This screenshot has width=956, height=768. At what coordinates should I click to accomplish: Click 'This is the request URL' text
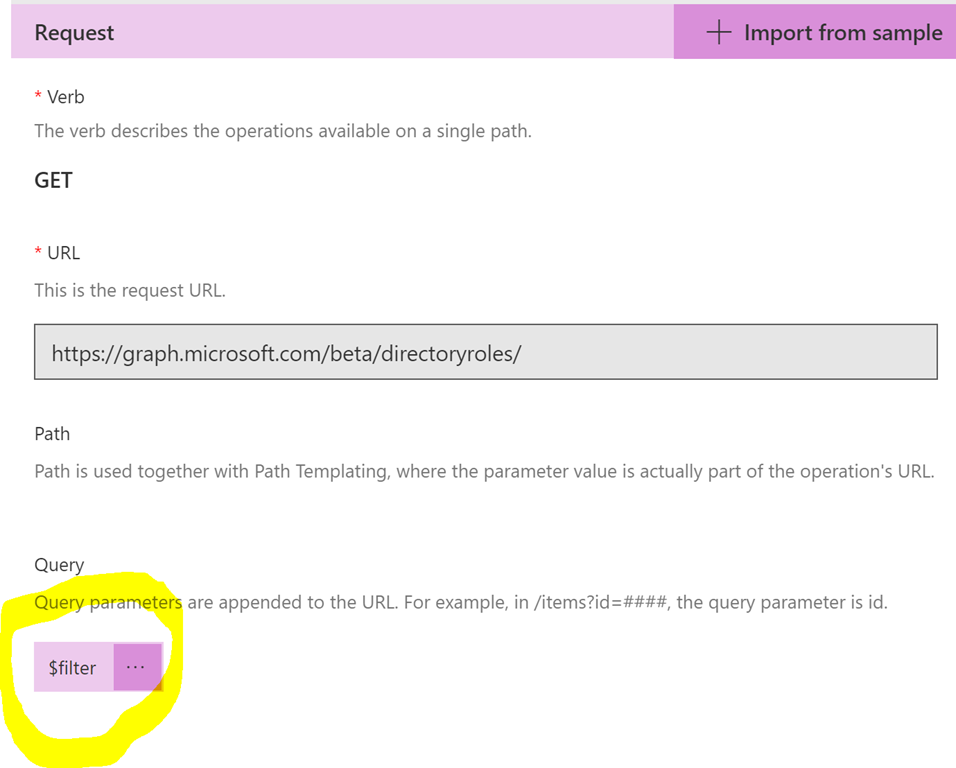[130, 290]
